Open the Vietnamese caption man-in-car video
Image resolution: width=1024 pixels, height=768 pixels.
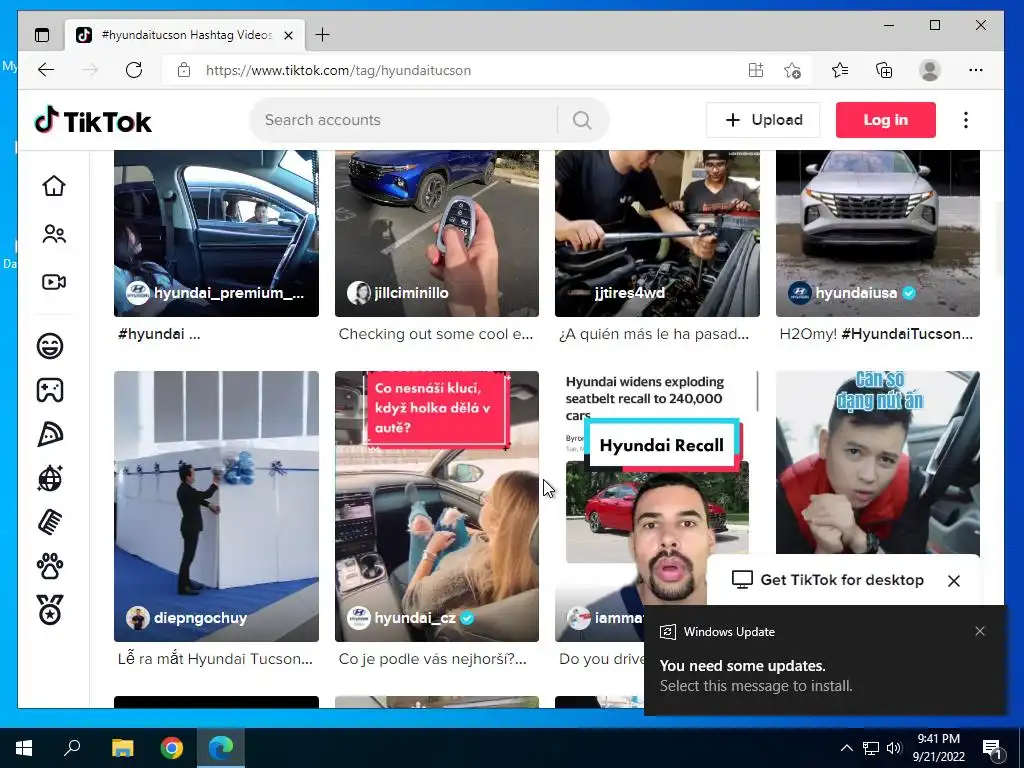(x=878, y=464)
